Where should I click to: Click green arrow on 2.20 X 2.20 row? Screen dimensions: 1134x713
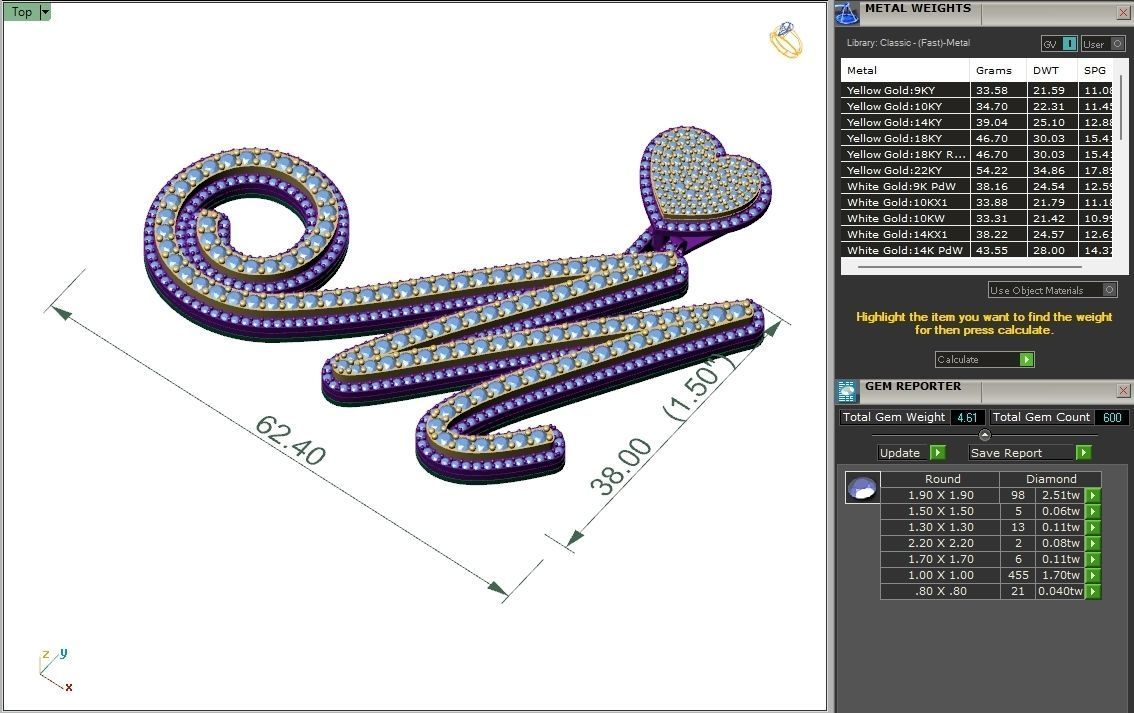coord(1093,543)
